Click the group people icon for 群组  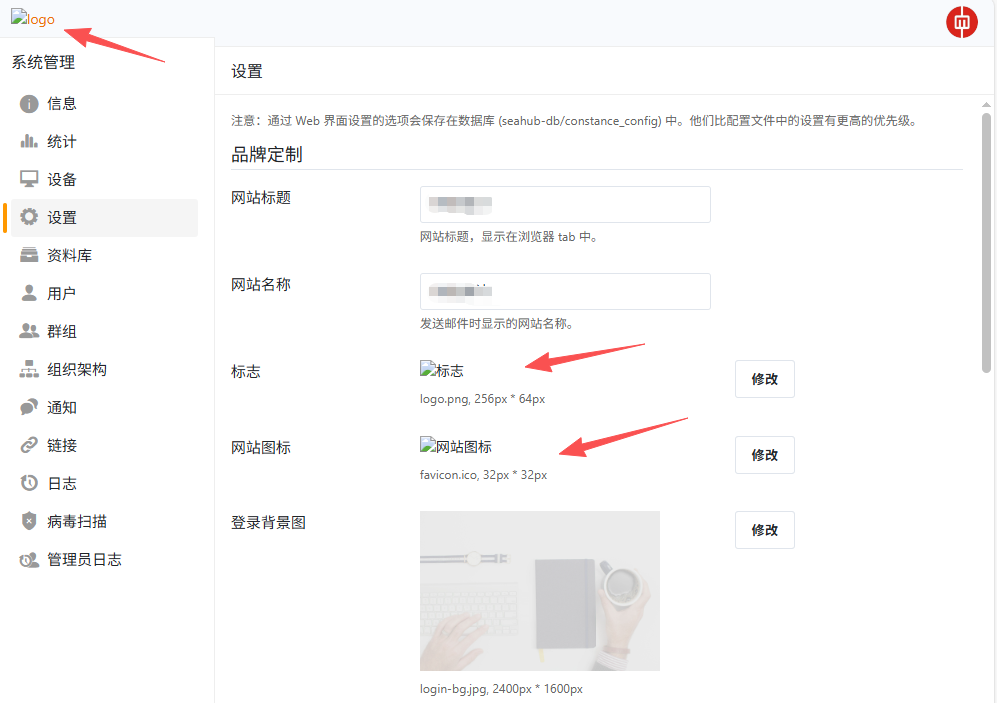pos(29,332)
